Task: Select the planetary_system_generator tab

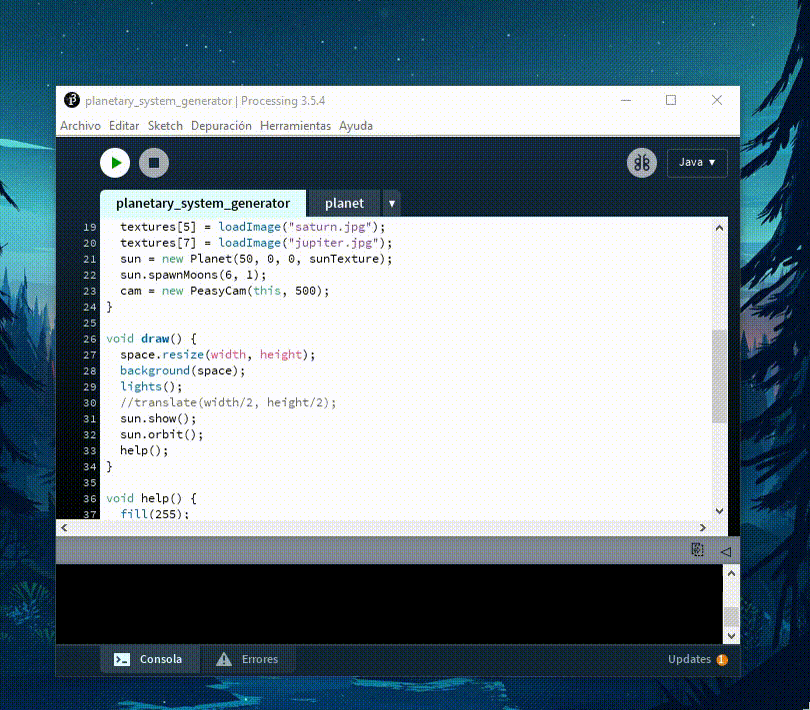Action: point(203,203)
